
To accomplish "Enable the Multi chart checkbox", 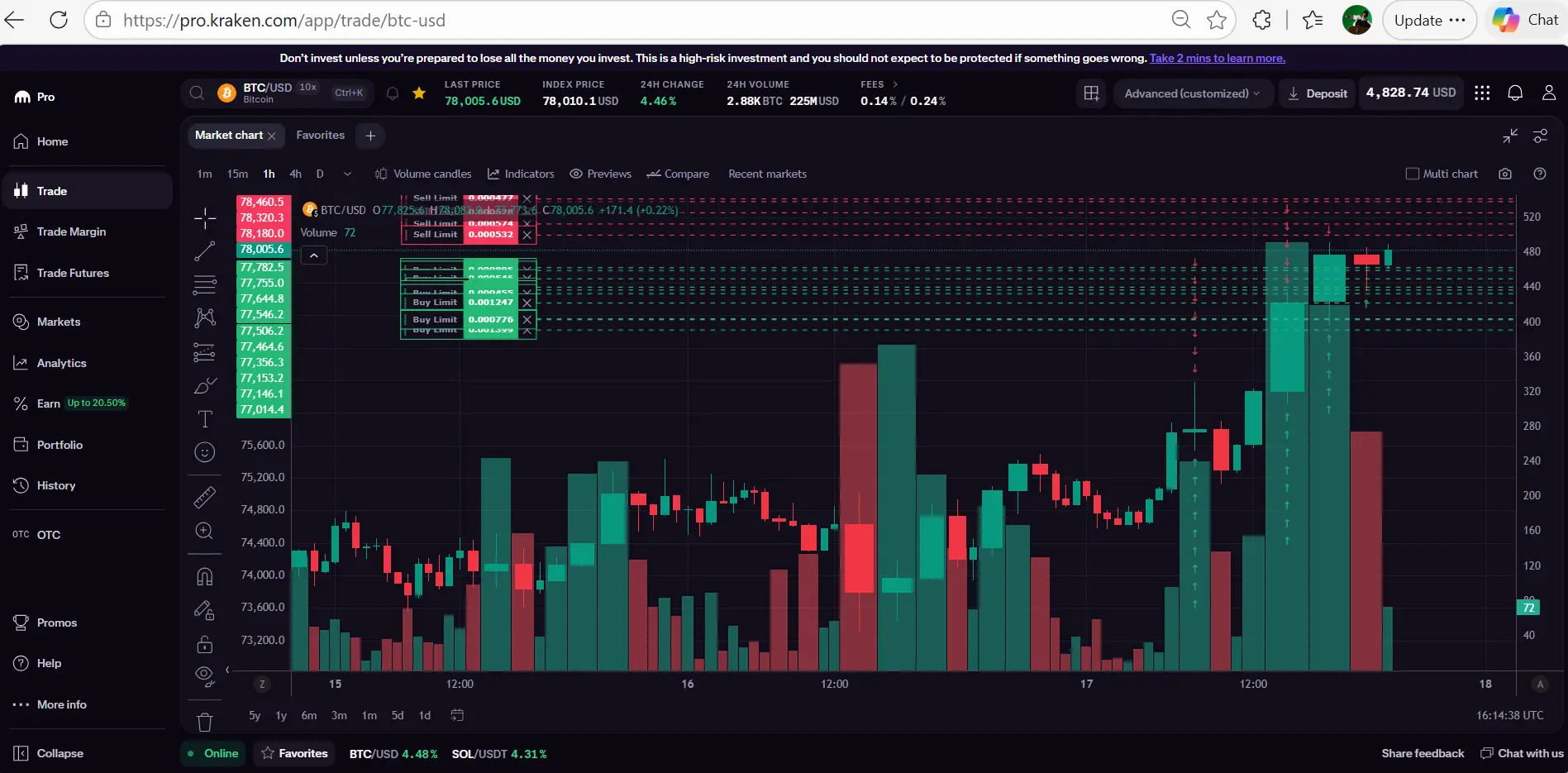I will tap(1412, 174).
